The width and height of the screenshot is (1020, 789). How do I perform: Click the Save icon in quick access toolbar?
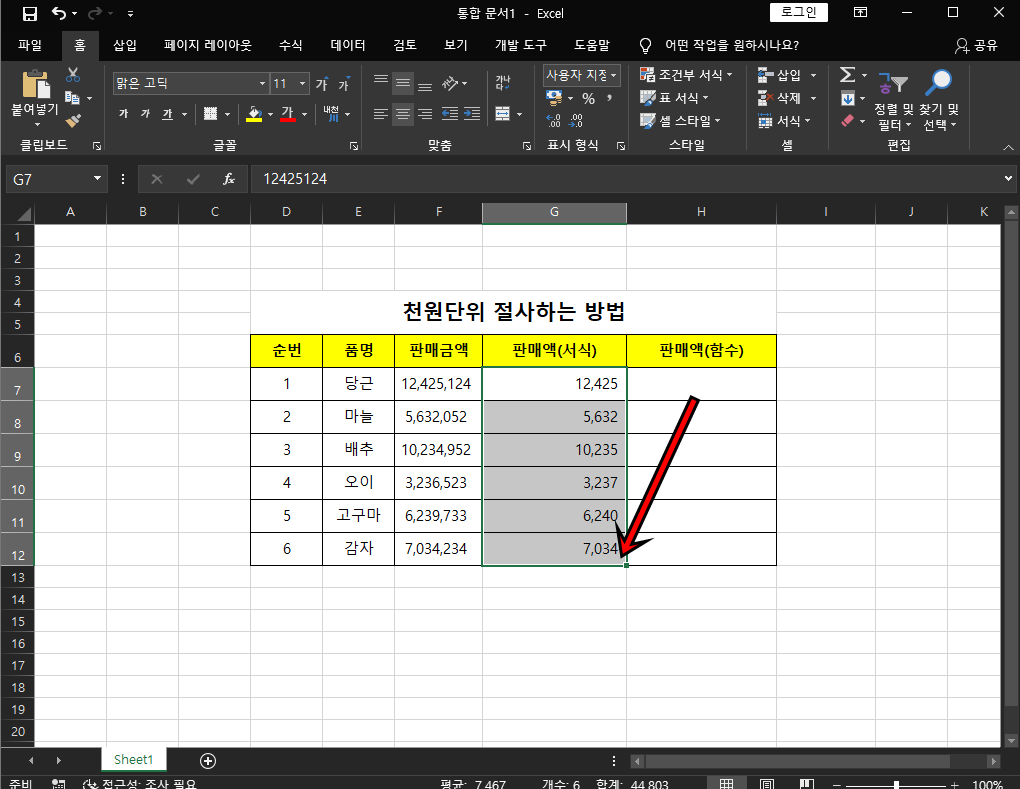[29, 13]
